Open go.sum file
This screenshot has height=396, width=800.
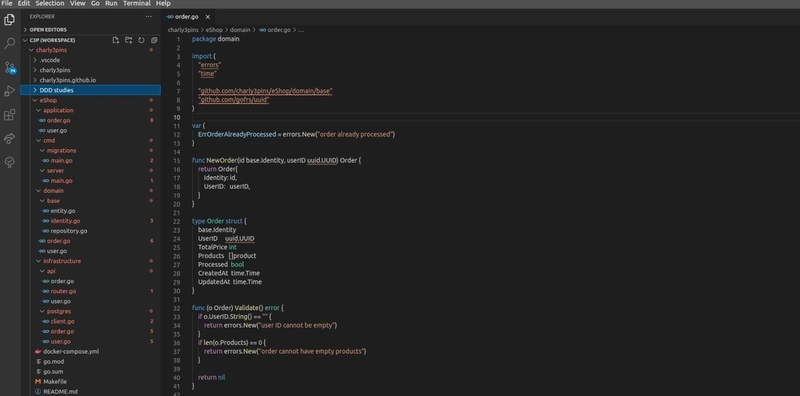coord(90,372)
